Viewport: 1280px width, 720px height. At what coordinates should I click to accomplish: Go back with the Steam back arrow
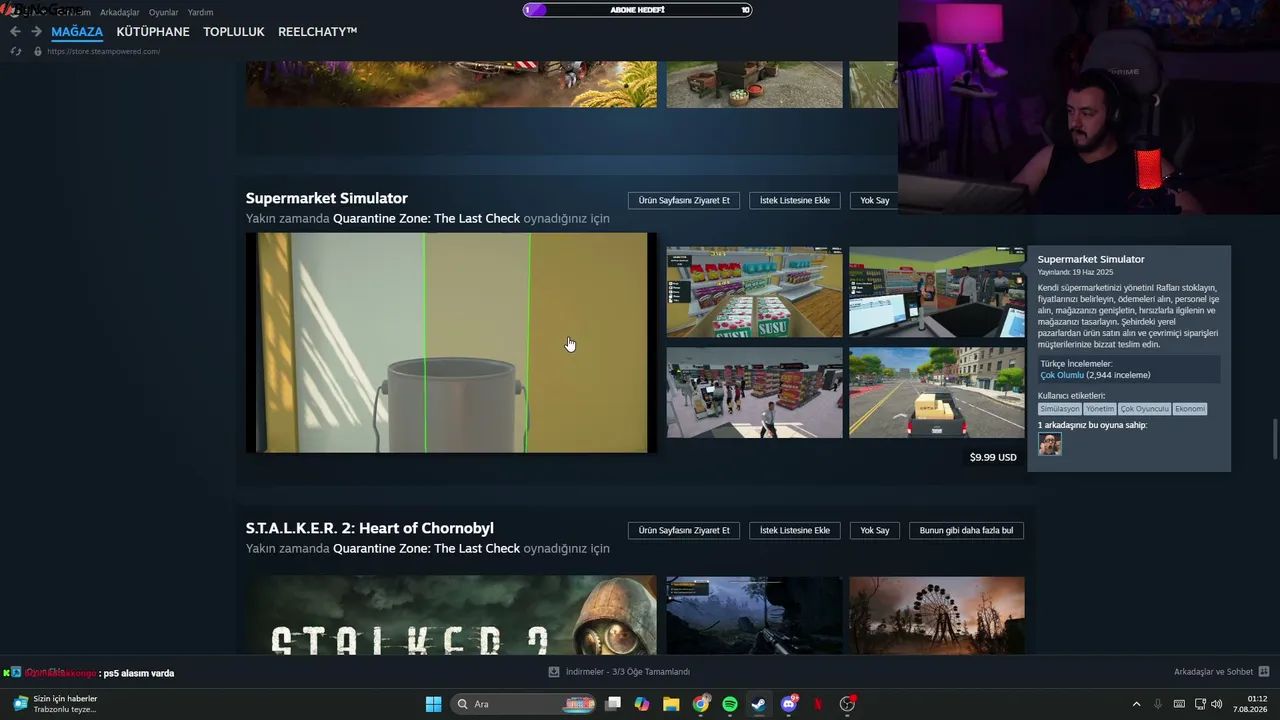15,32
